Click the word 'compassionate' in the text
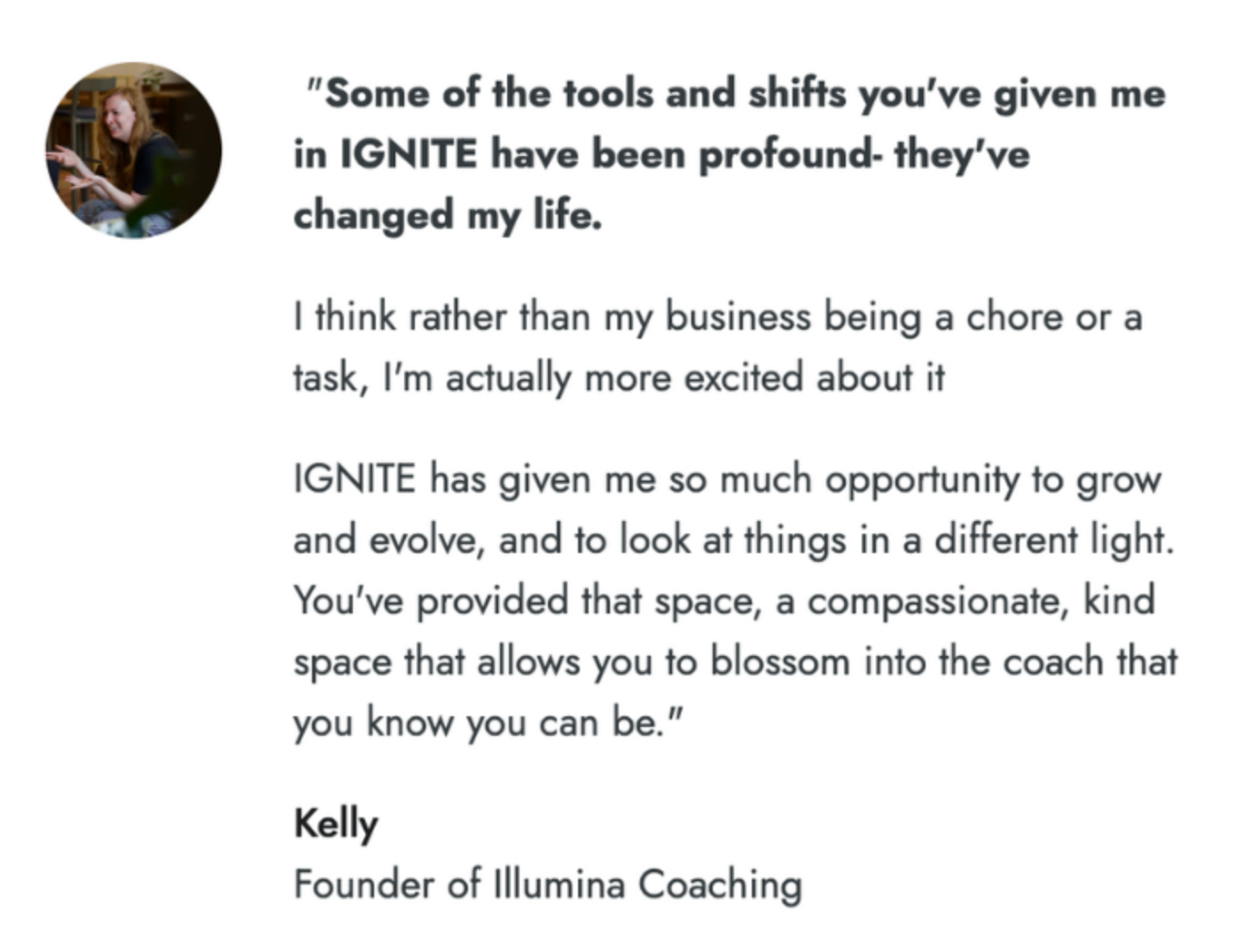Image resolution: width=1250 pixels, height=952 pixels. pos(934,602)
